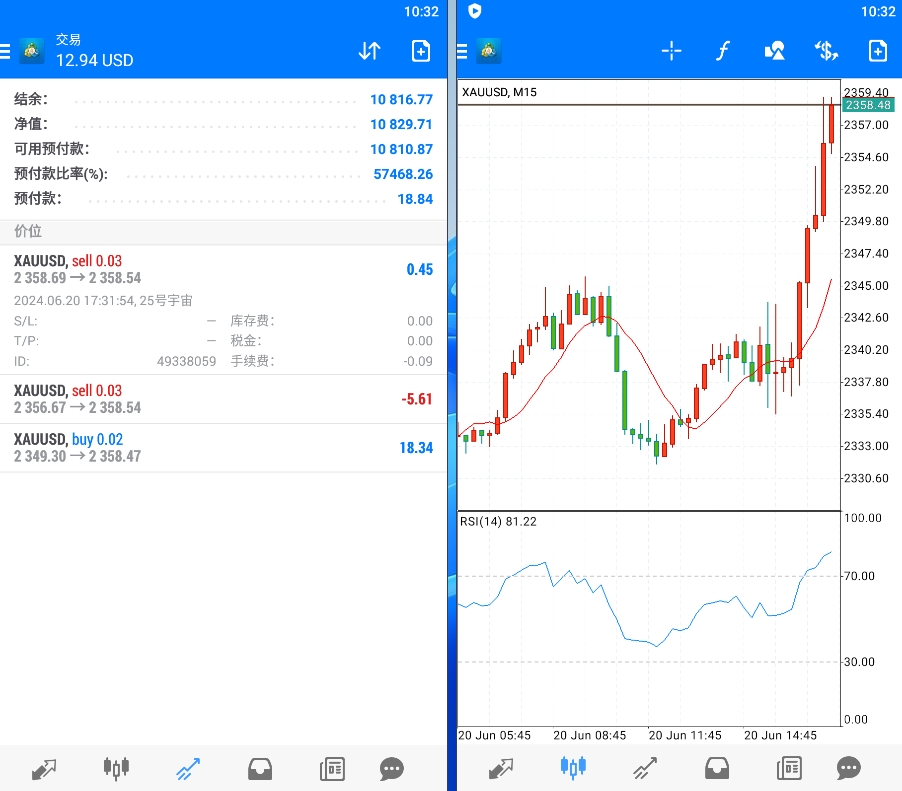
Task: Create new order from chart screen header
Action: point(878,51)
